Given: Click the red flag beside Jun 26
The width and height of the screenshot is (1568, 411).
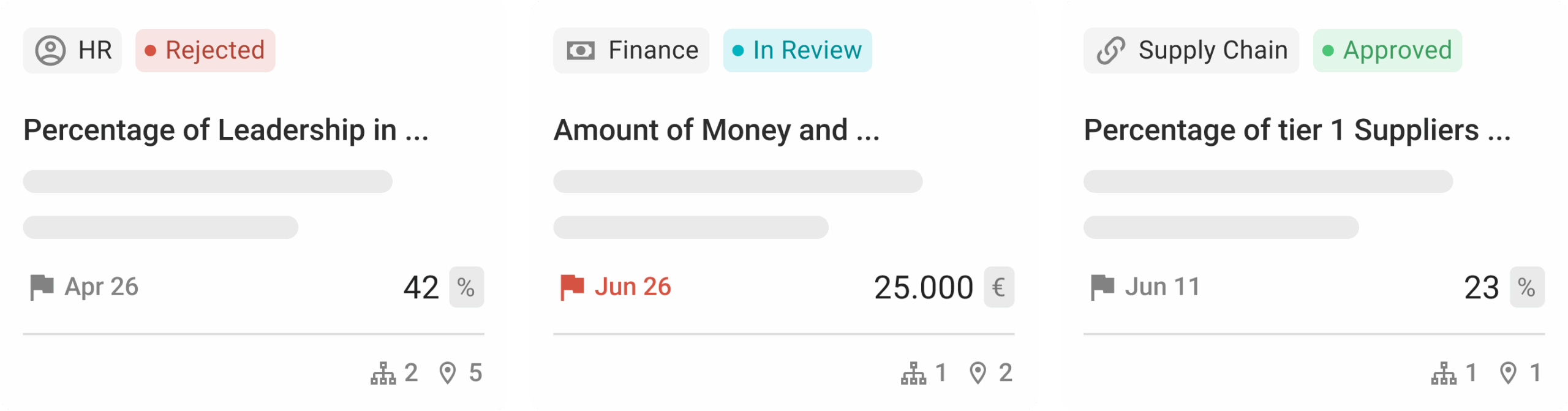Looking at the screenshot, I should [x=572, y=287].
